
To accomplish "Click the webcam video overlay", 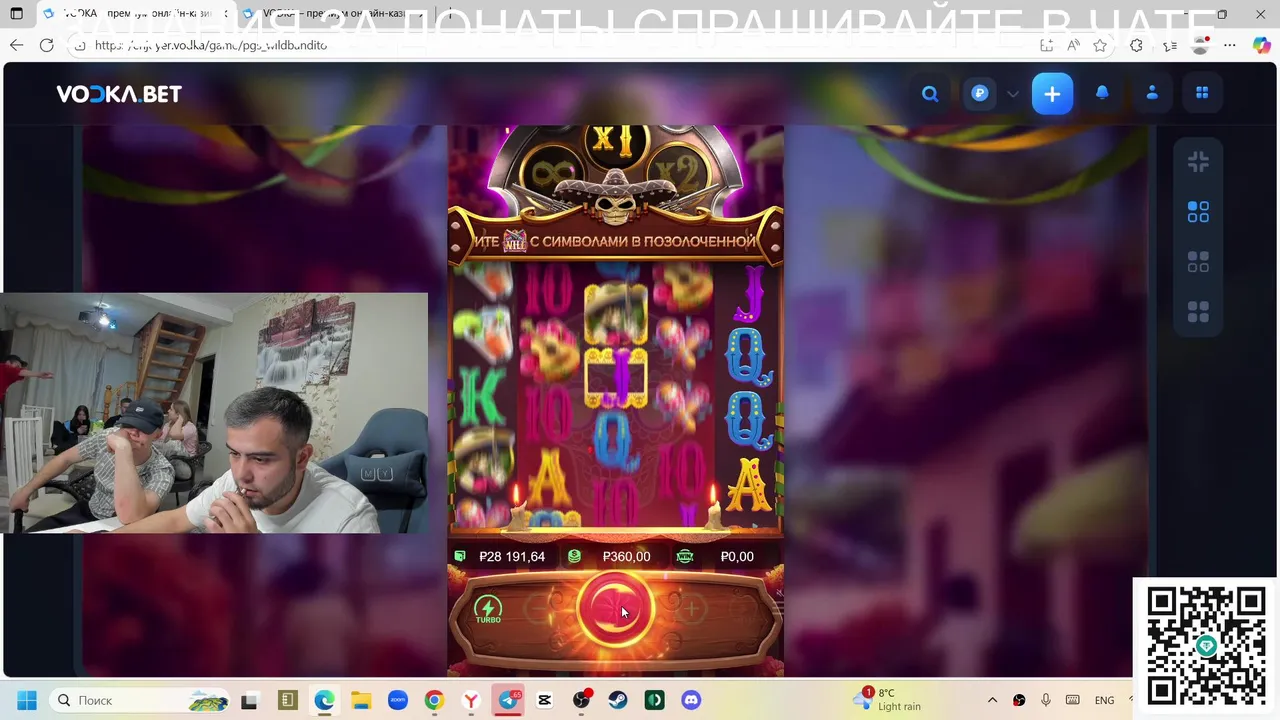I will pos(214,412).
